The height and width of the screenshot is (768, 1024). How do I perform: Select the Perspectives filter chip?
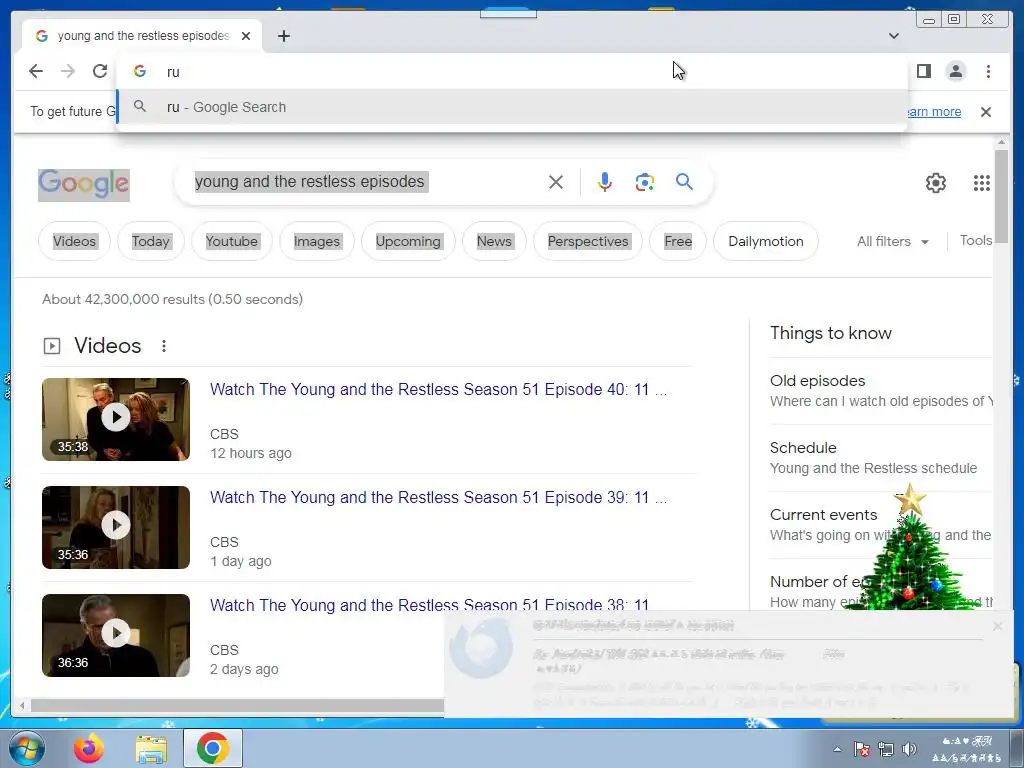click(x=588, y=241)
